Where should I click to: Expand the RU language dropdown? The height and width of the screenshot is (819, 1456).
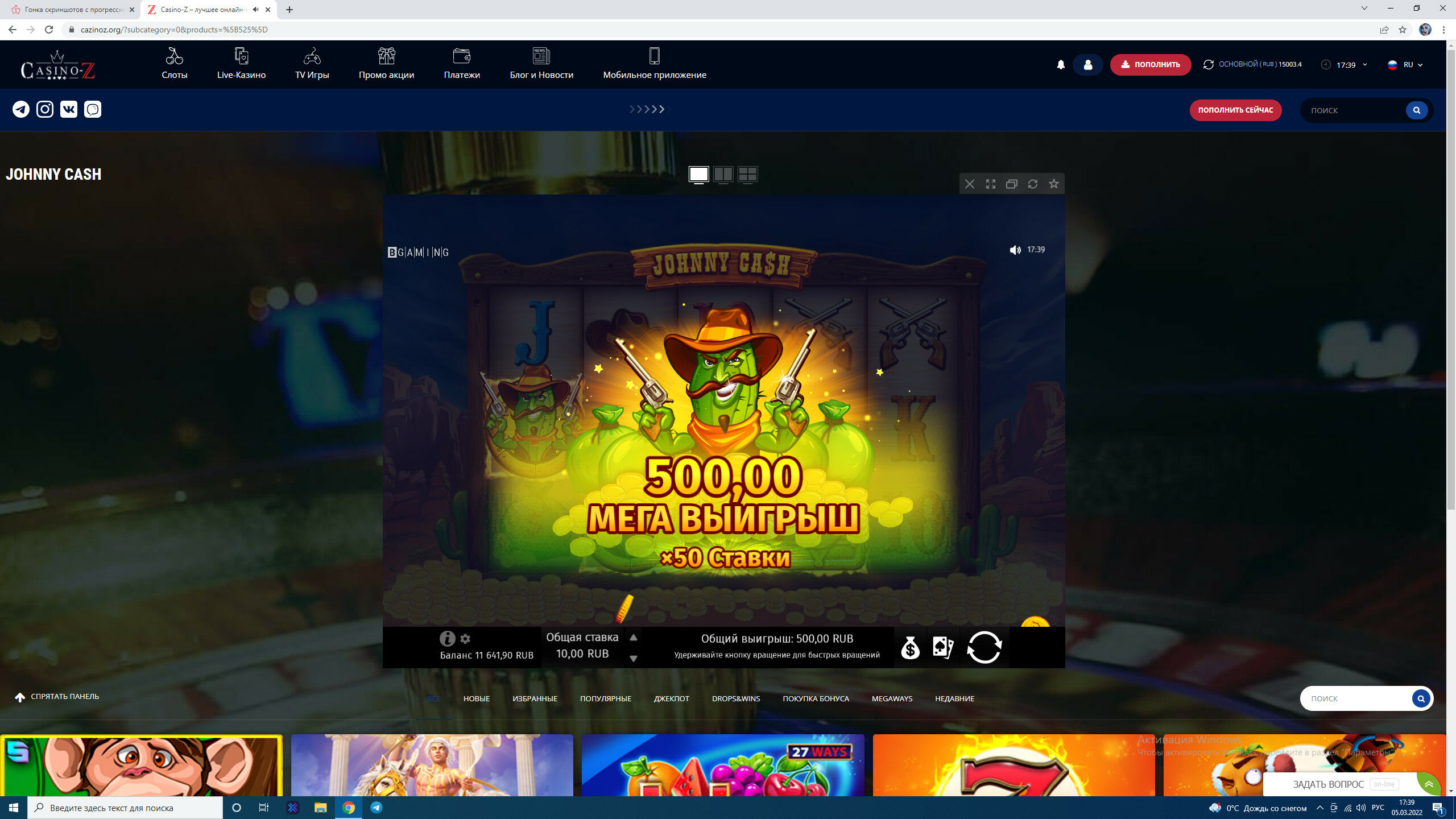[x=1406, y=65]
